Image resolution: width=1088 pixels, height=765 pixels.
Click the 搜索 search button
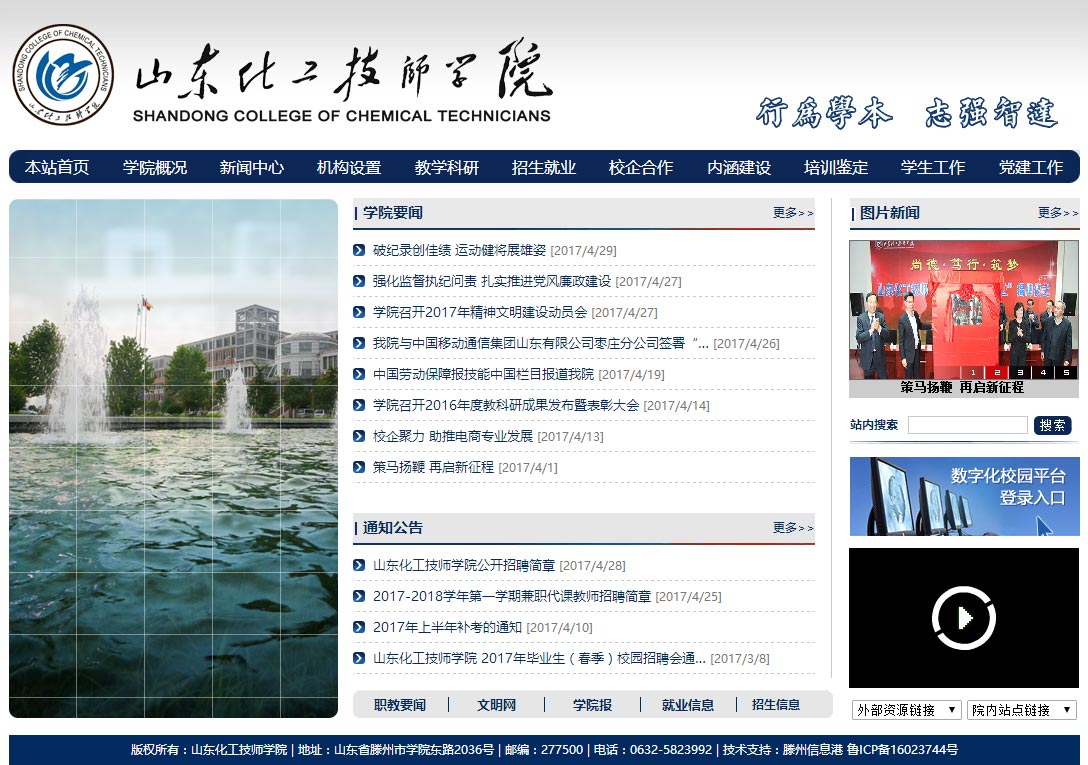(1052, 425)
